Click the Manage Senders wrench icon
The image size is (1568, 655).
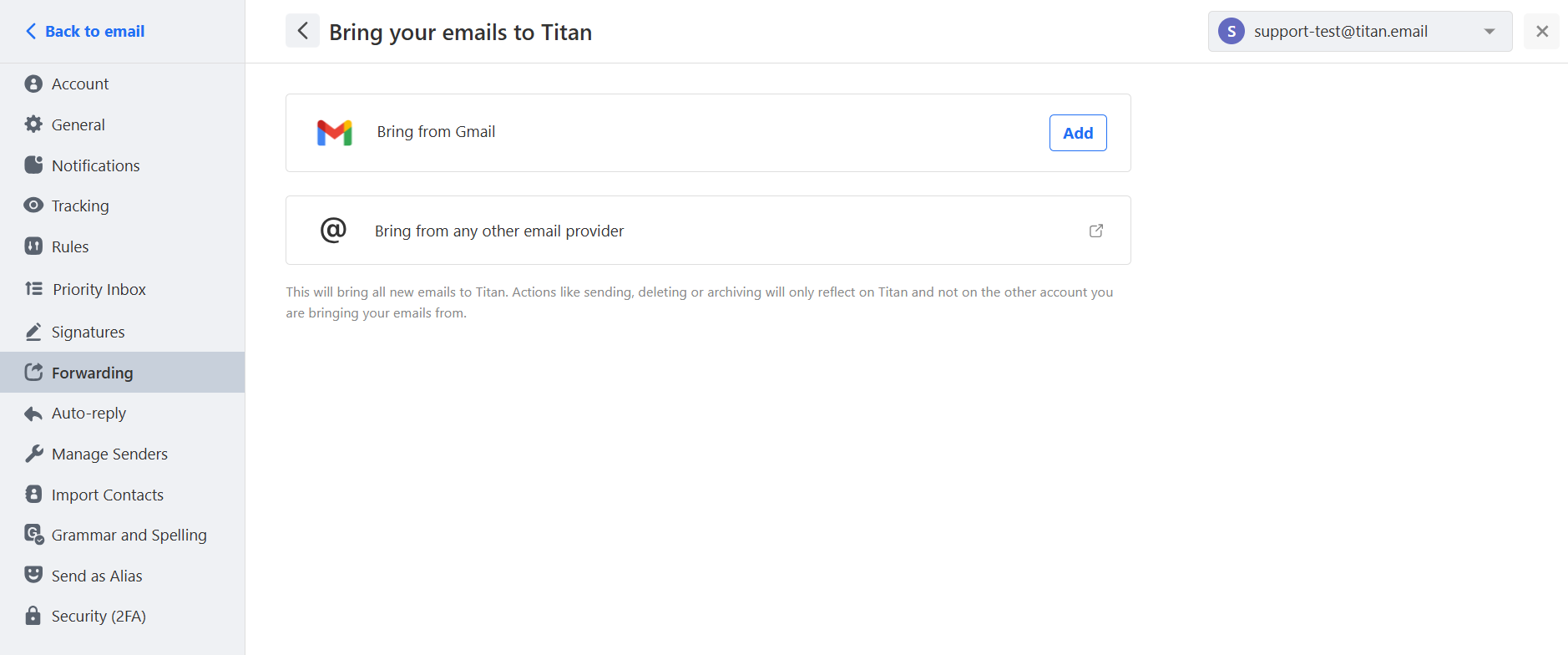click(x=33, y=454)
